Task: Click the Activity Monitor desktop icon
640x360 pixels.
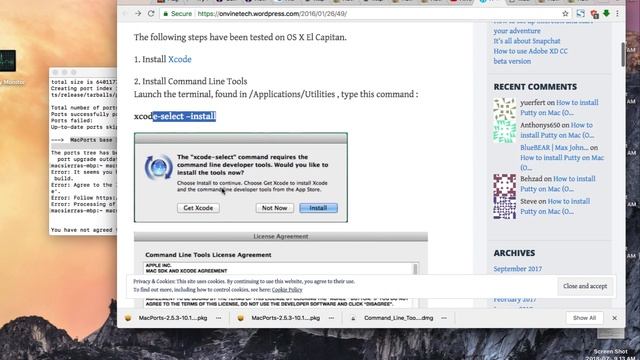Action: pos(8,61)
